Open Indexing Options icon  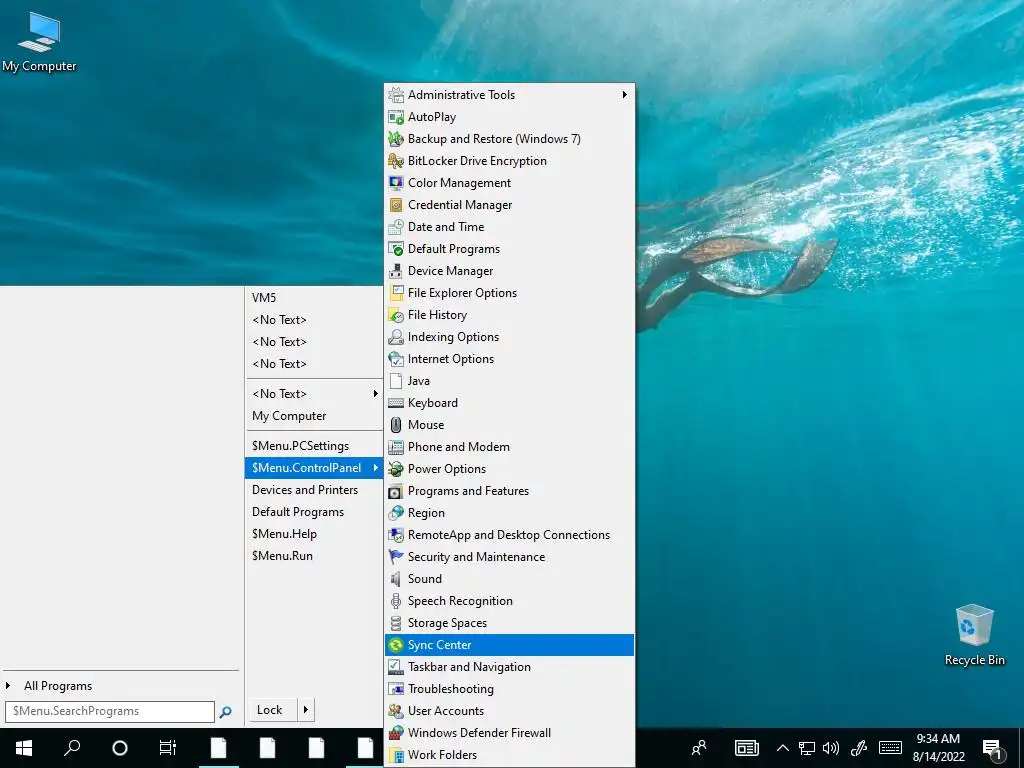(x=396, y=337)
